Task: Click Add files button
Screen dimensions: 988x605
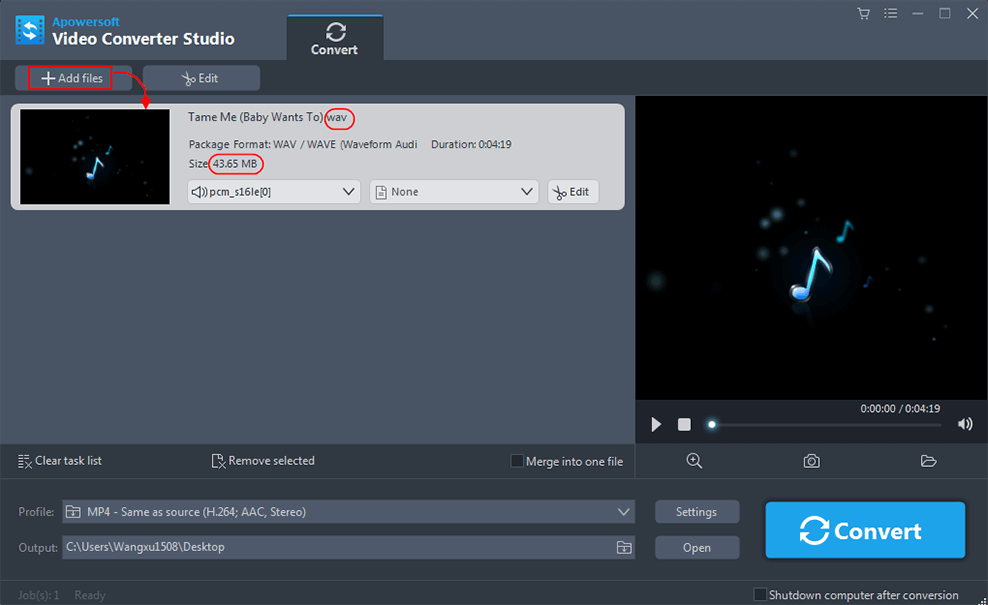Action: pyautogui.click(x=72, y=78)
